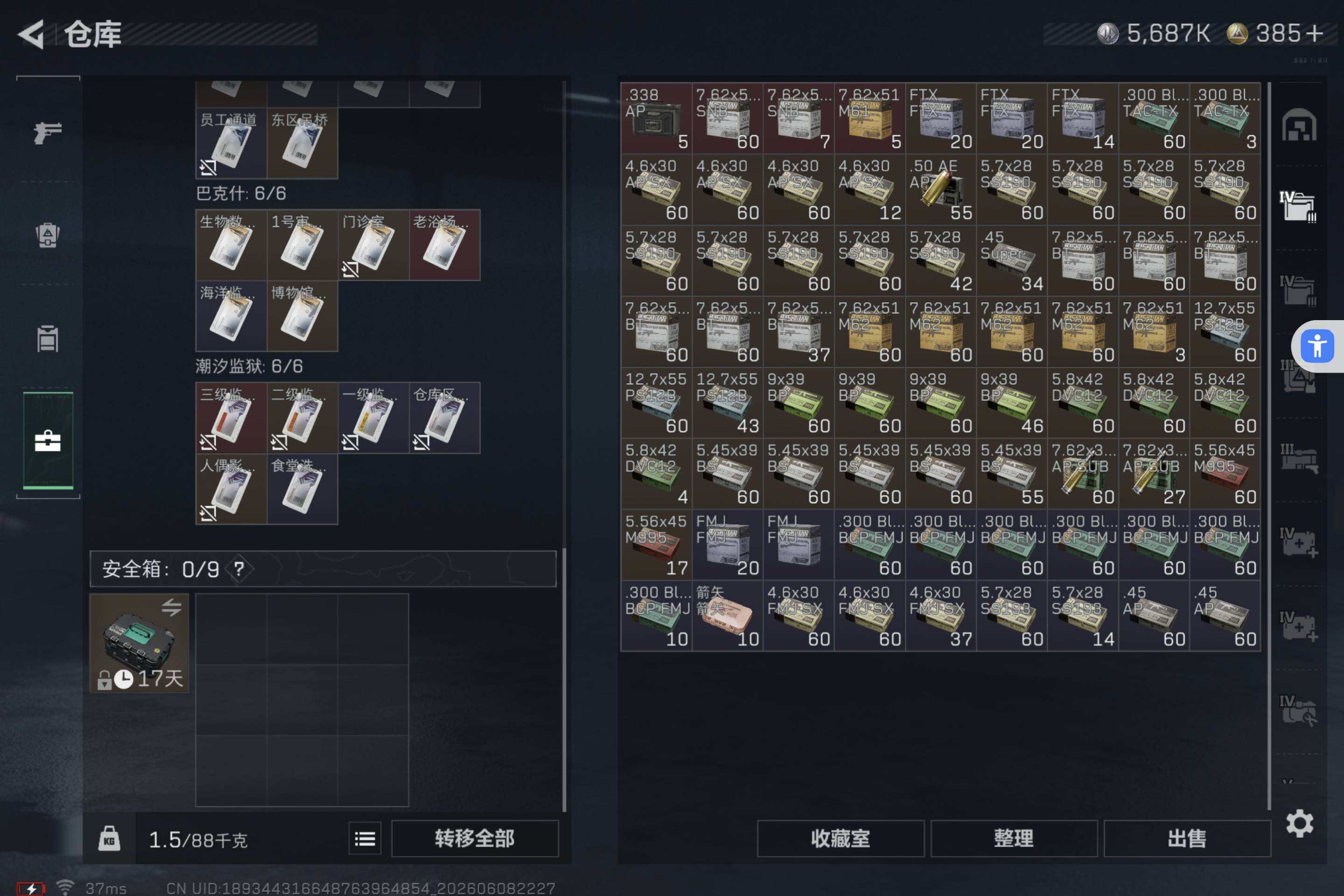Open the settings gear icon

click(1299, 823)
